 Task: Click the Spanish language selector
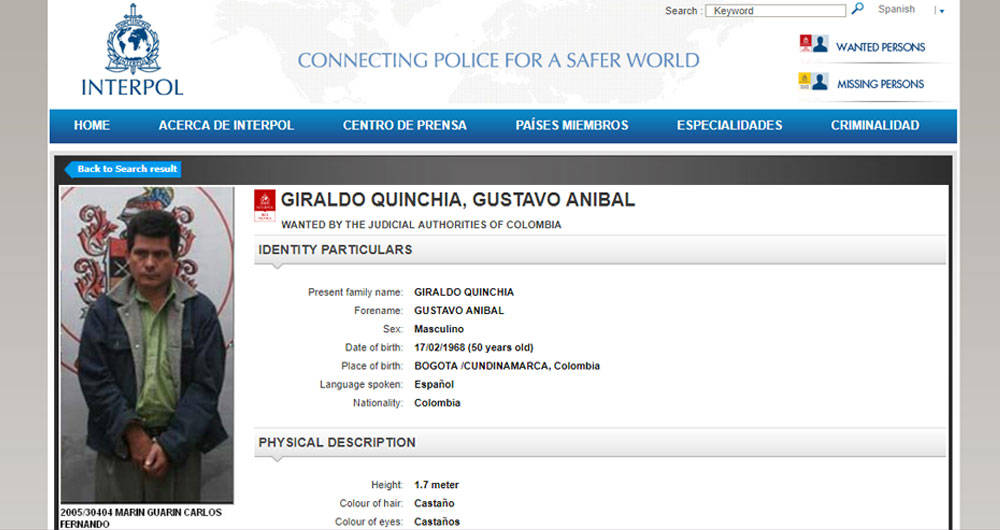(896, 9)
